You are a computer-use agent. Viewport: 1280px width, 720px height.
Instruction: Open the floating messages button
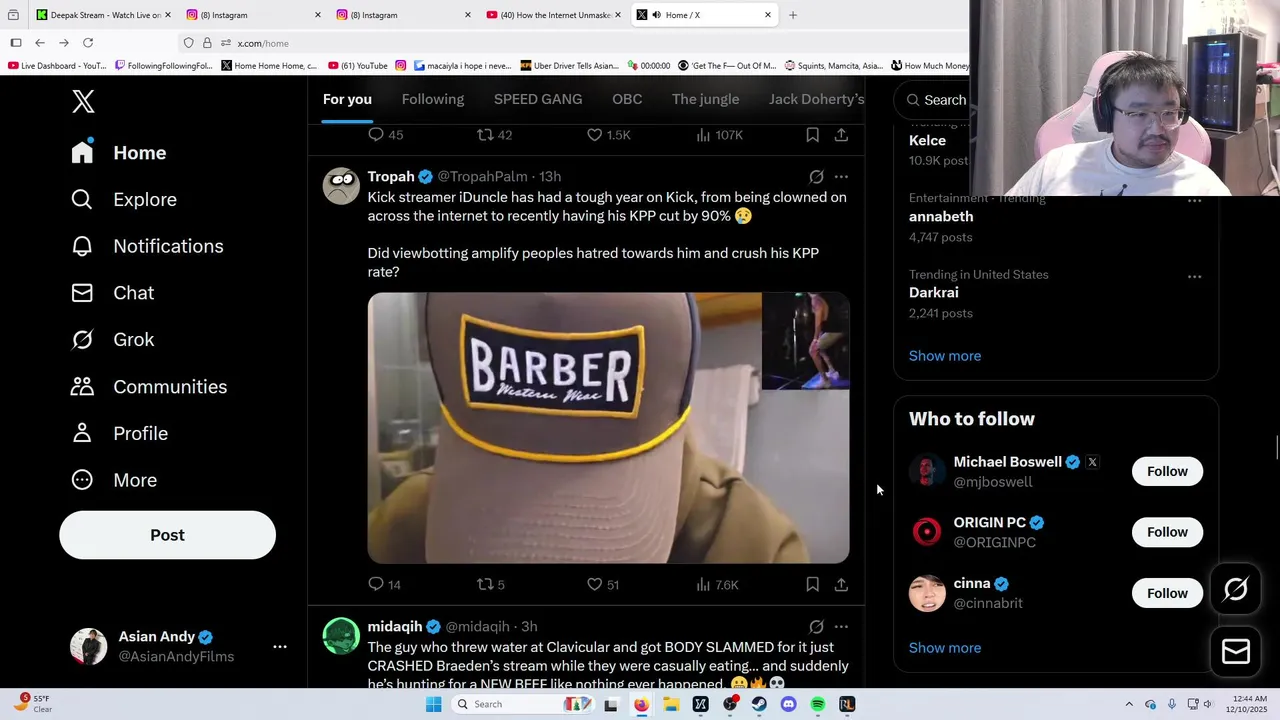click(x=1236, y=651)
